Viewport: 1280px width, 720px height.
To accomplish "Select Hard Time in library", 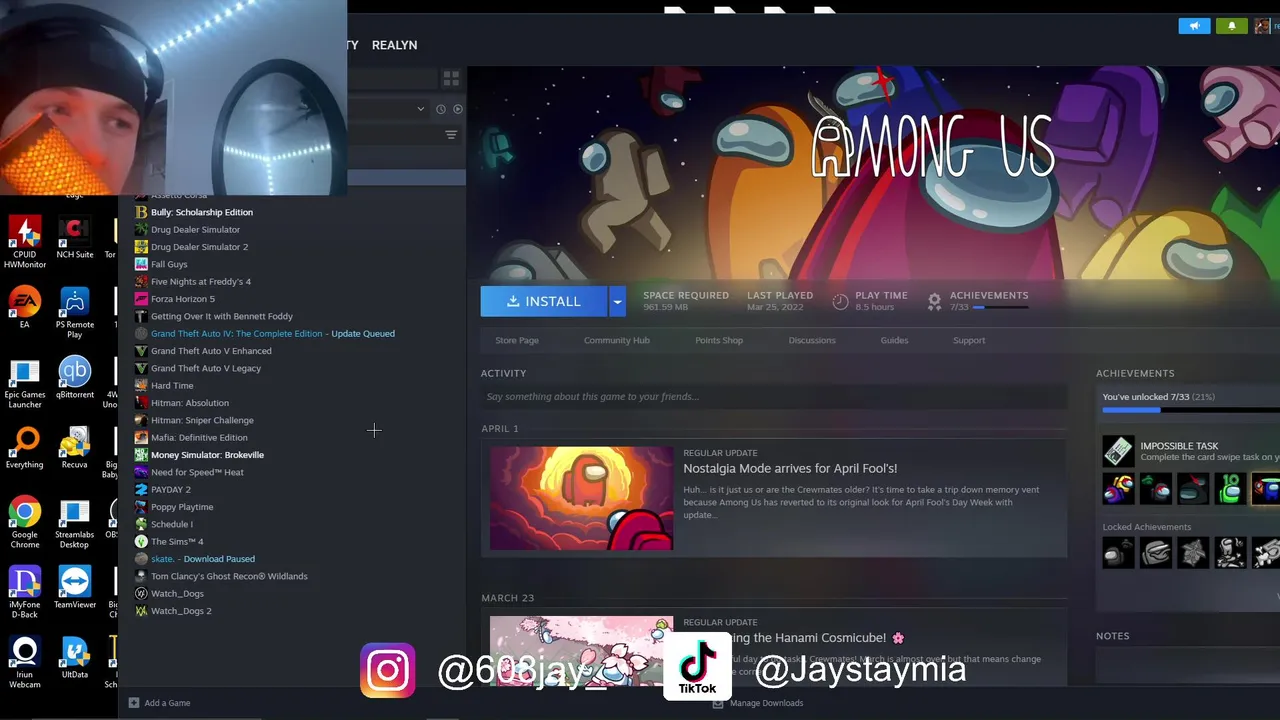I will click(x=172, y=386).
